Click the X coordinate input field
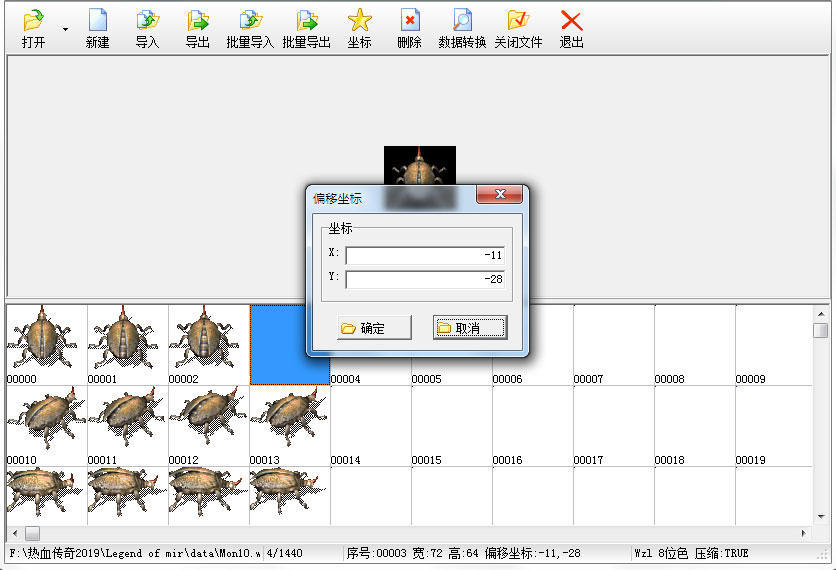This screenshot has width=836, height=570. click(x=425, y=256)
